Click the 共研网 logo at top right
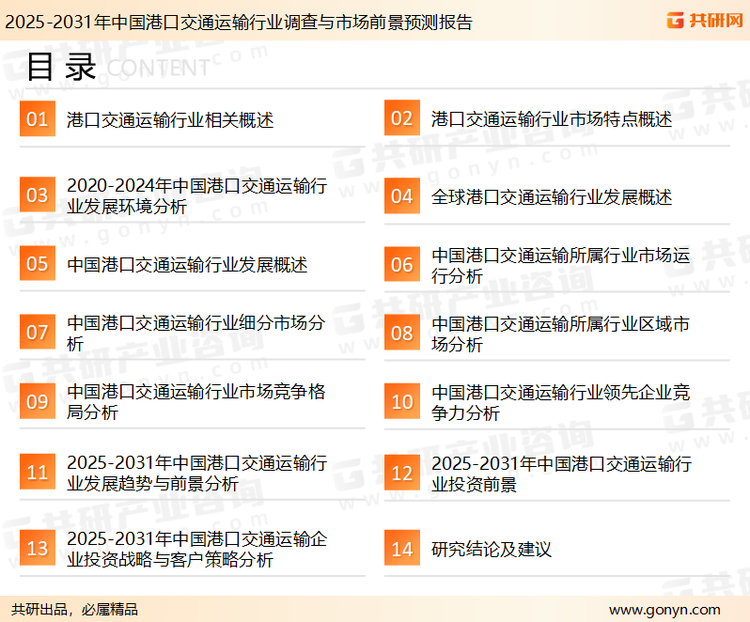The height and width of the screenshot is (622, 750). [x=705, y=20]
